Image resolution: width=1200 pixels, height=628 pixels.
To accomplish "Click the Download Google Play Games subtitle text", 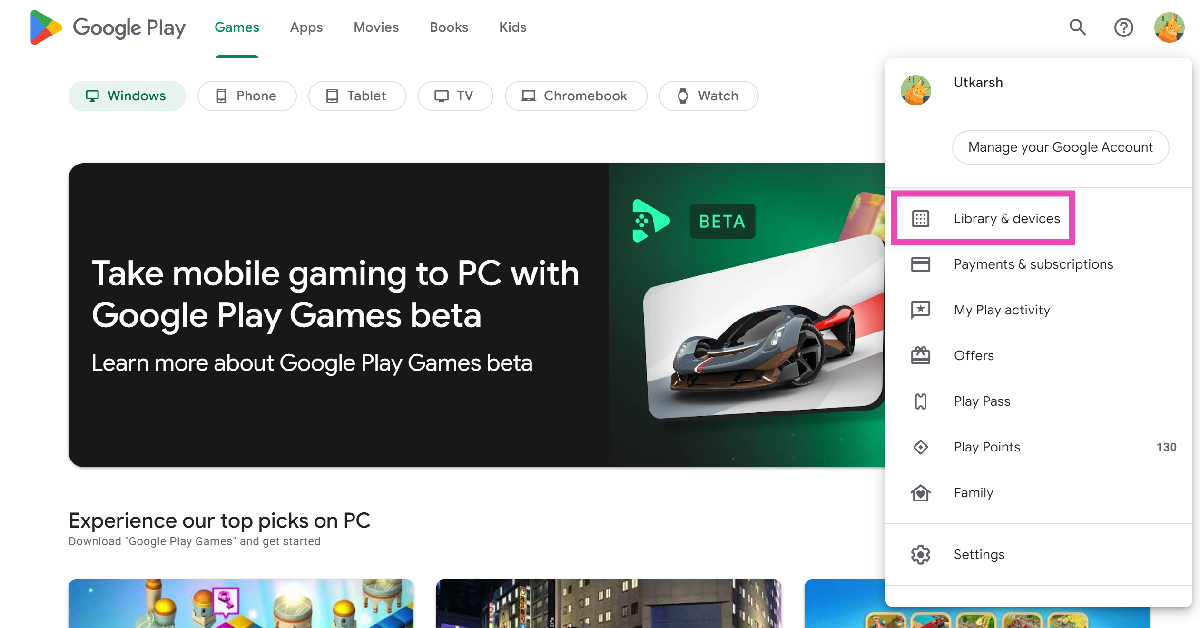I will point(195,542).
